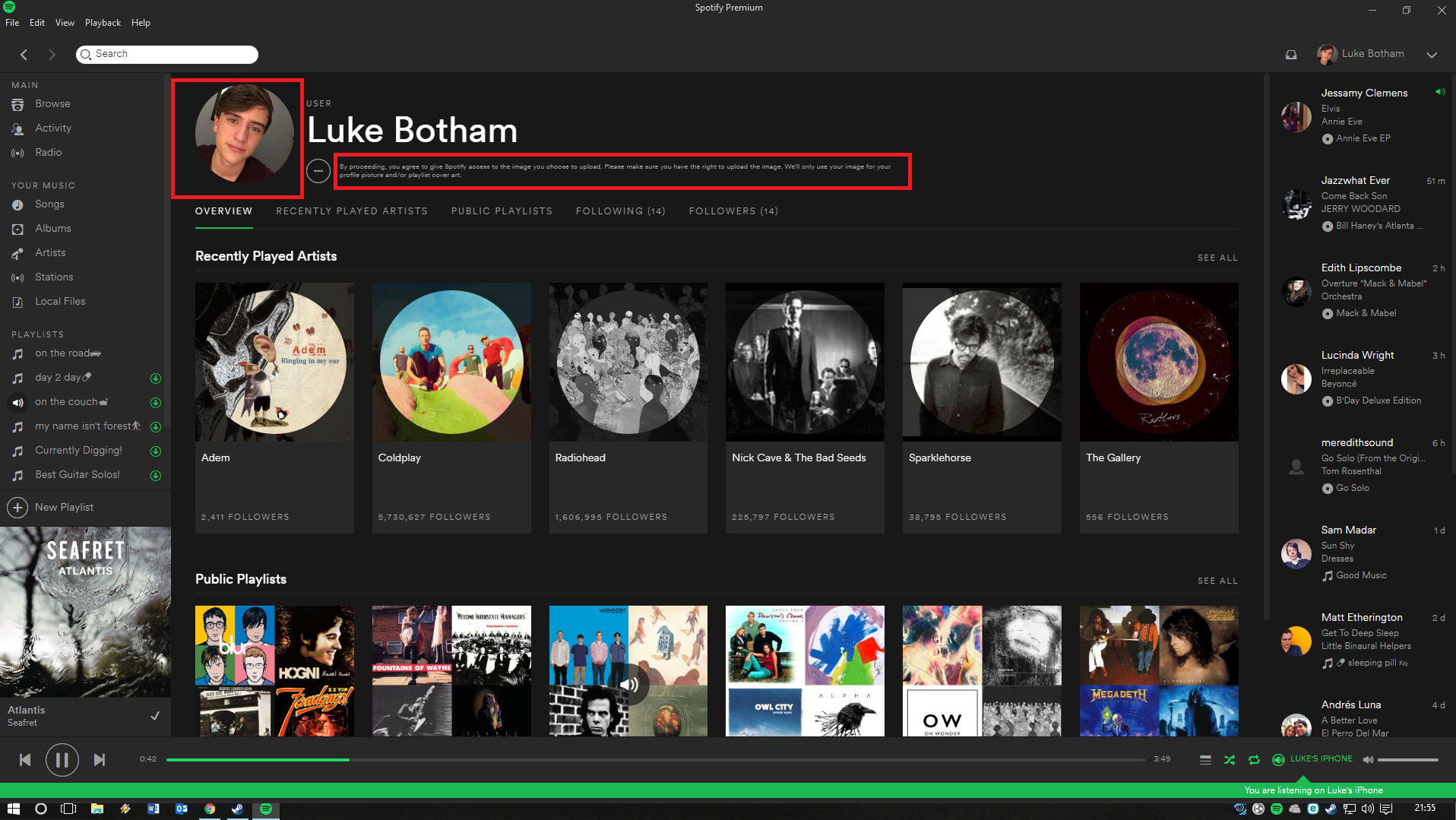Screen dimensions: 1456x820
Task: Switch to the Followers (14) tab
Action: tap(733, 211)
